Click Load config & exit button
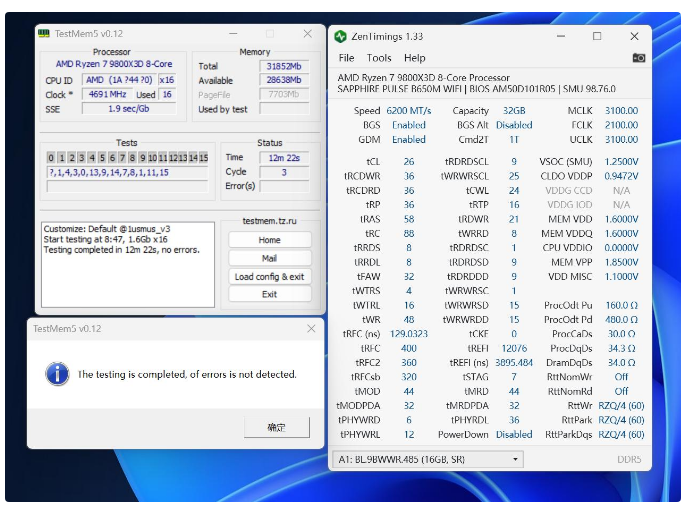This screenshot has width=686, height=510. click(269, 276)
